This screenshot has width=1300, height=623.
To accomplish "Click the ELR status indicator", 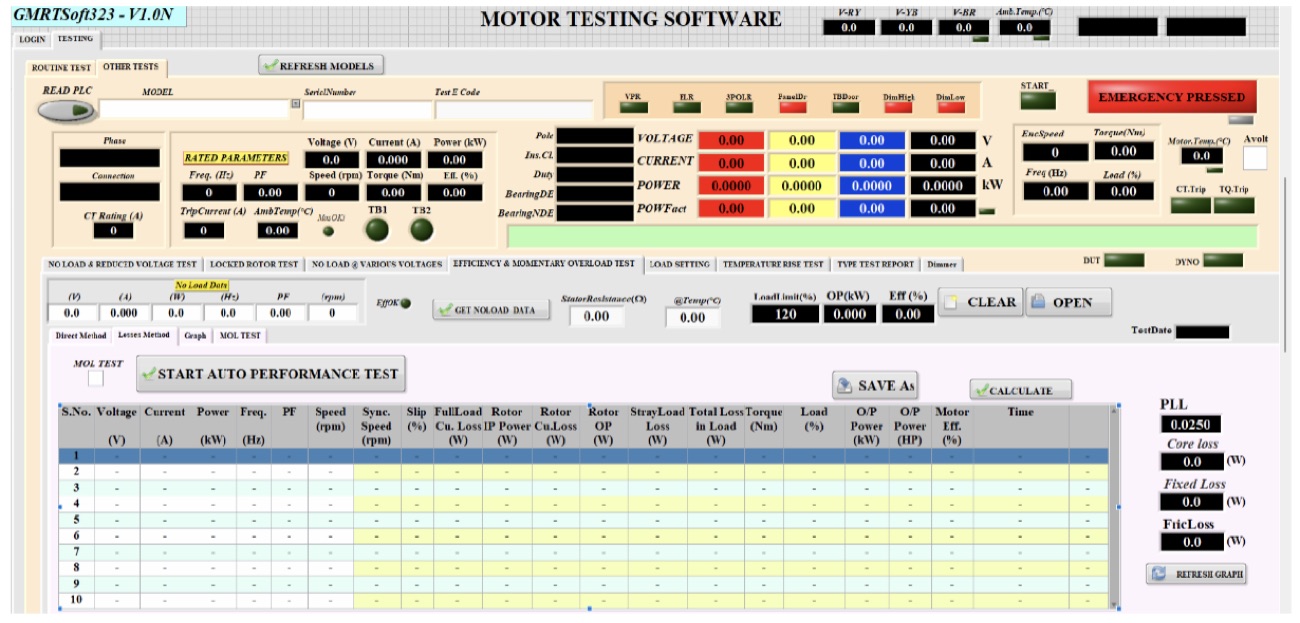I will pos(686,107).
